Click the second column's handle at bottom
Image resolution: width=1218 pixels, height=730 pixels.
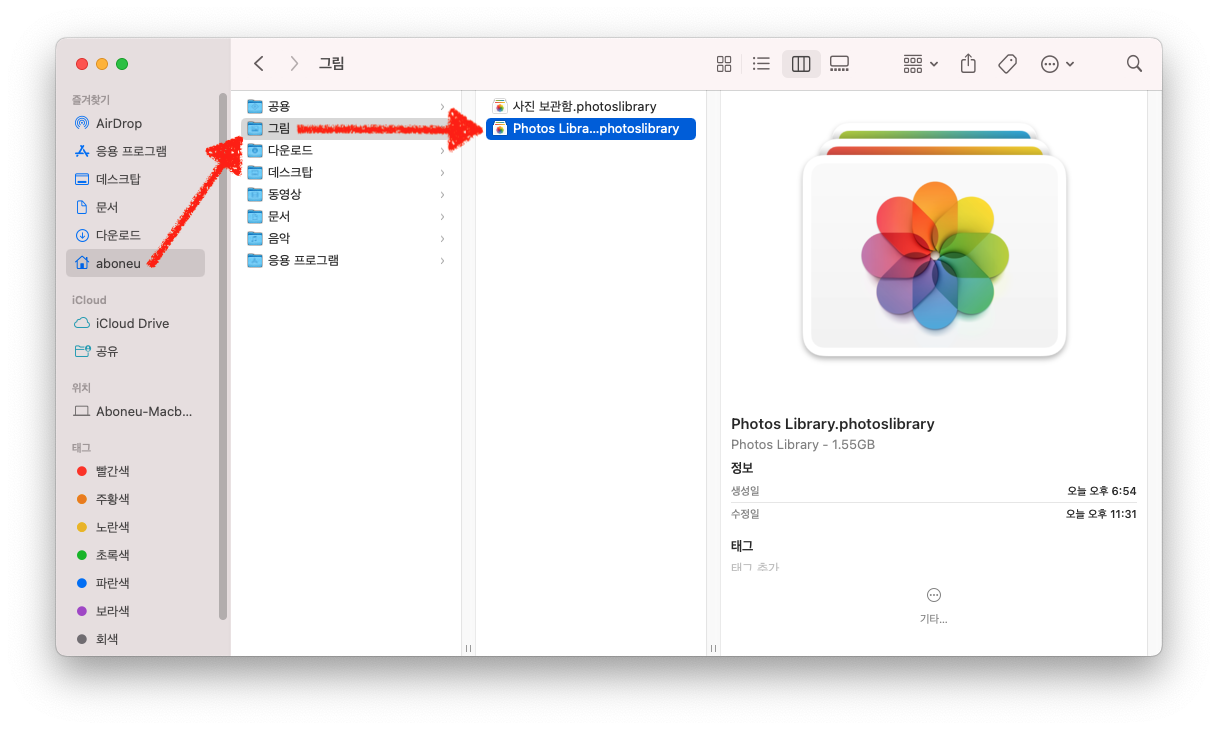point(713,648)
